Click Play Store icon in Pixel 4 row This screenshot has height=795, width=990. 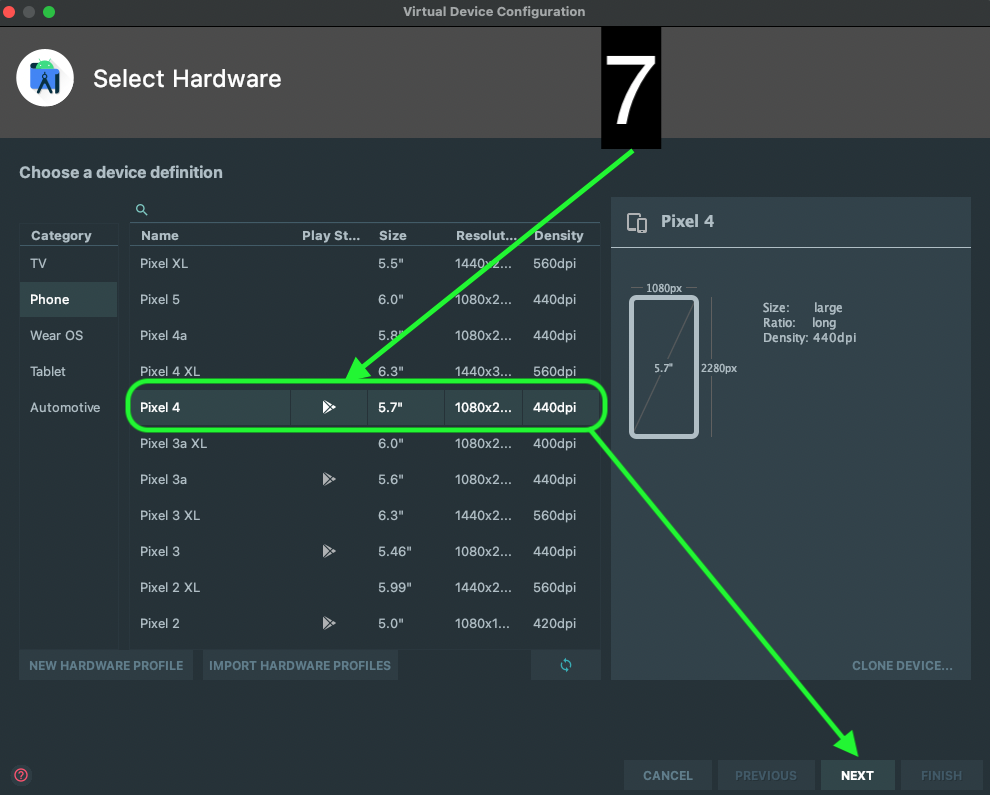point(328,408)
